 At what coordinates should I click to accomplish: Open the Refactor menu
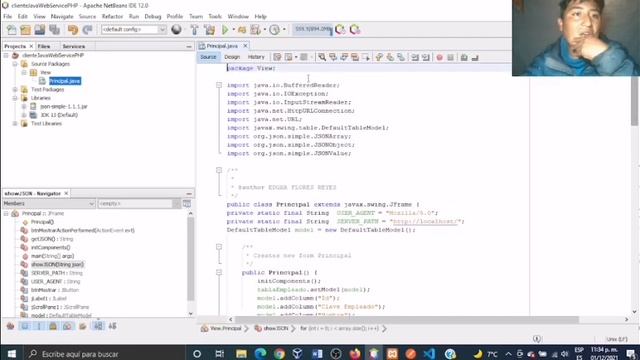pyautogui.click(x=112, y=16)
